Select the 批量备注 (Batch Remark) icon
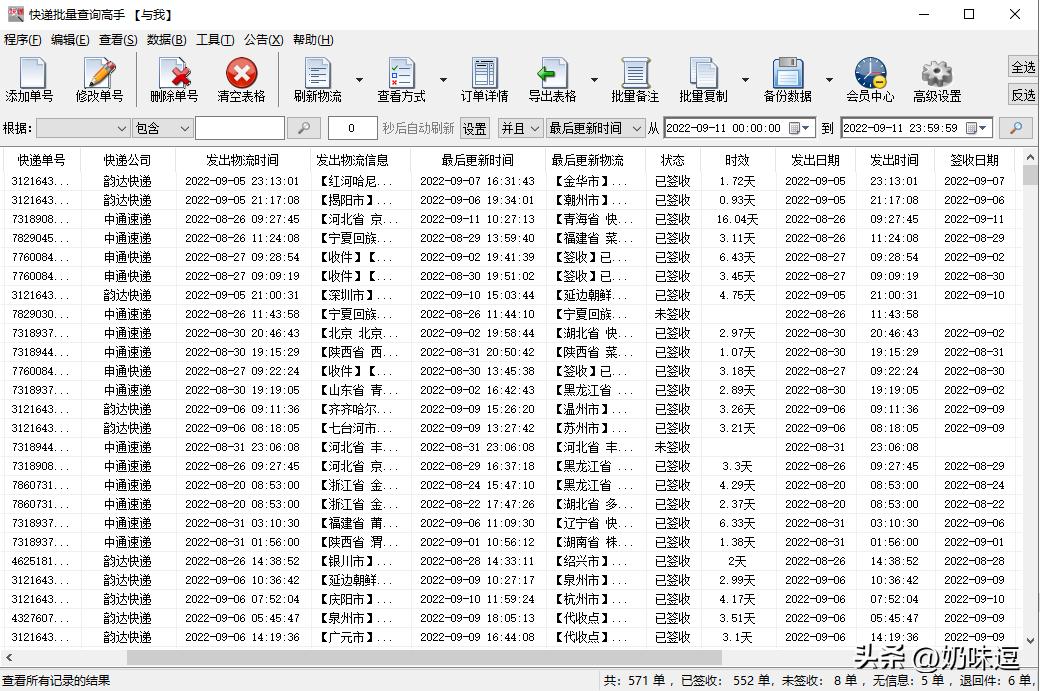 click(636, 79)
